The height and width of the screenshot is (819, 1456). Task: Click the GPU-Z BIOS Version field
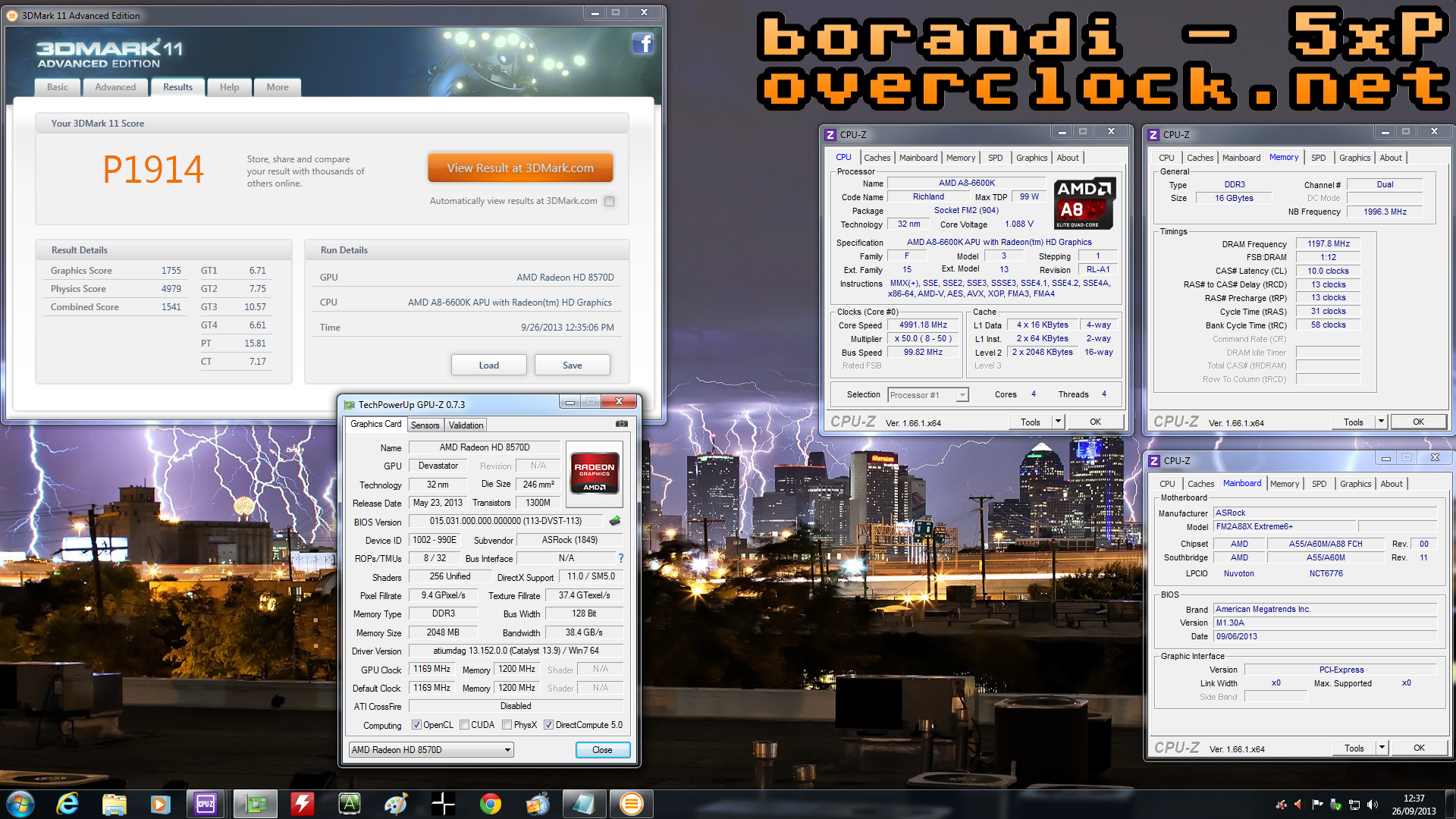(x=506, y=522)
